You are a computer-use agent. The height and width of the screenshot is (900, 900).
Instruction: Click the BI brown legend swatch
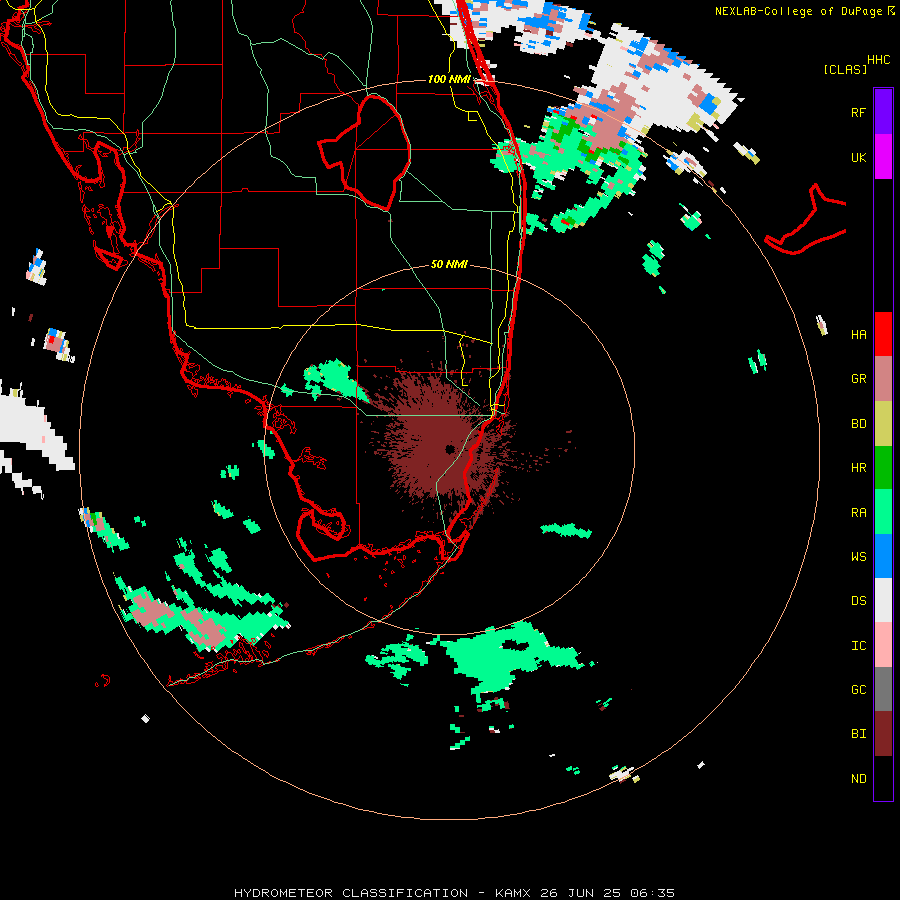coord(883,734)
